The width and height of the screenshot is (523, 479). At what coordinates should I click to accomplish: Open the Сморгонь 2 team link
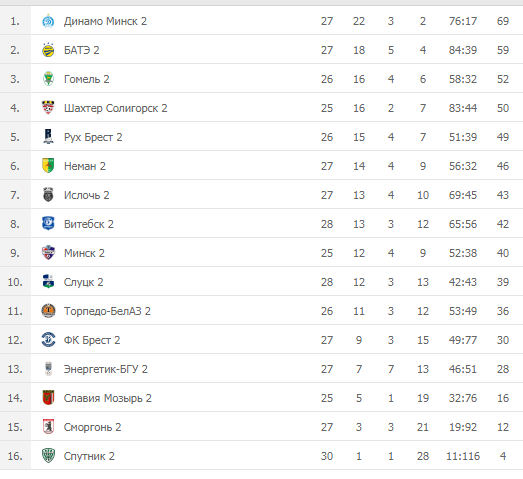click(92, 427)
